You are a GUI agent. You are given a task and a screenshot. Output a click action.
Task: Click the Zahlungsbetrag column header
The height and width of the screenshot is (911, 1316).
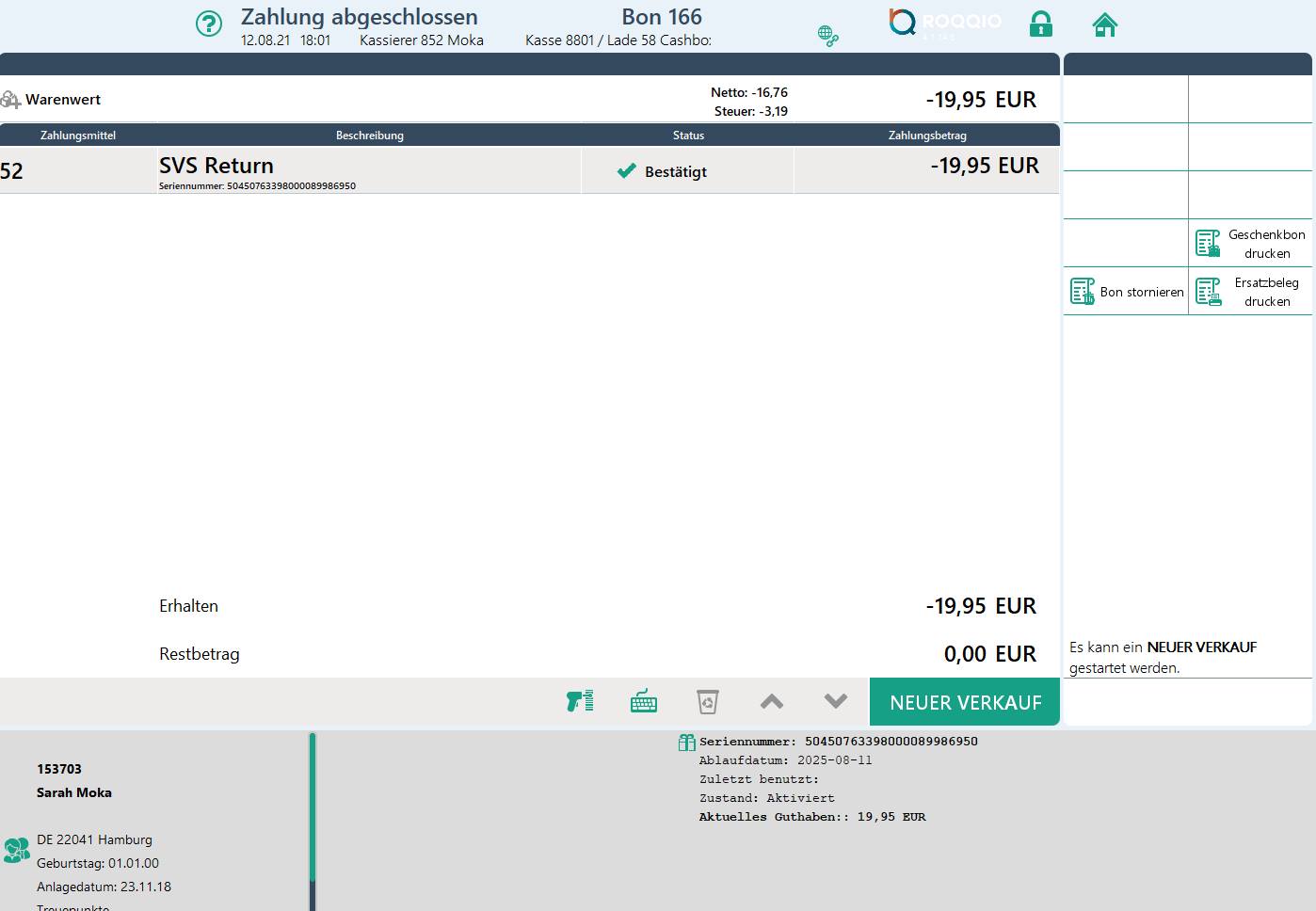point(926,136)
